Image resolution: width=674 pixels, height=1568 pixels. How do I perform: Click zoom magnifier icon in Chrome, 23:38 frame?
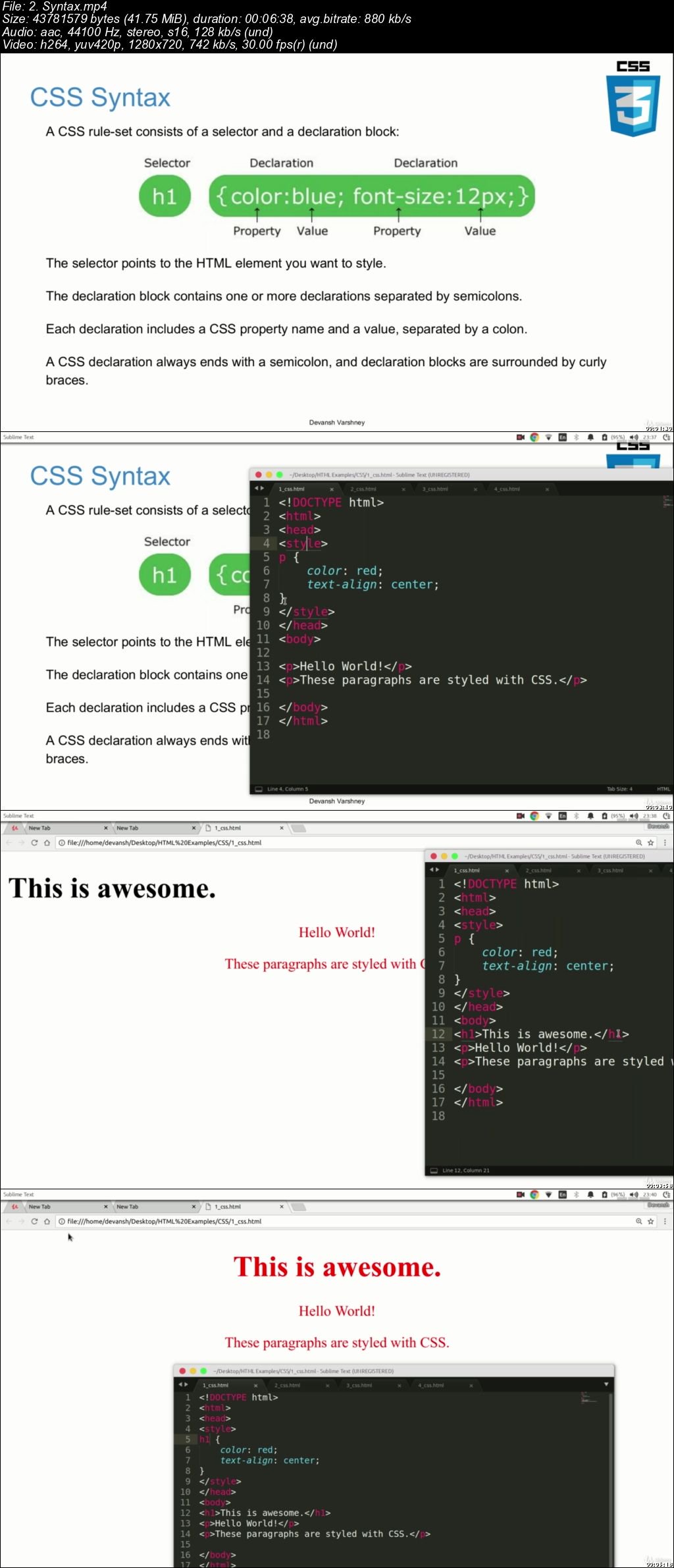click(x=638, y=842)
